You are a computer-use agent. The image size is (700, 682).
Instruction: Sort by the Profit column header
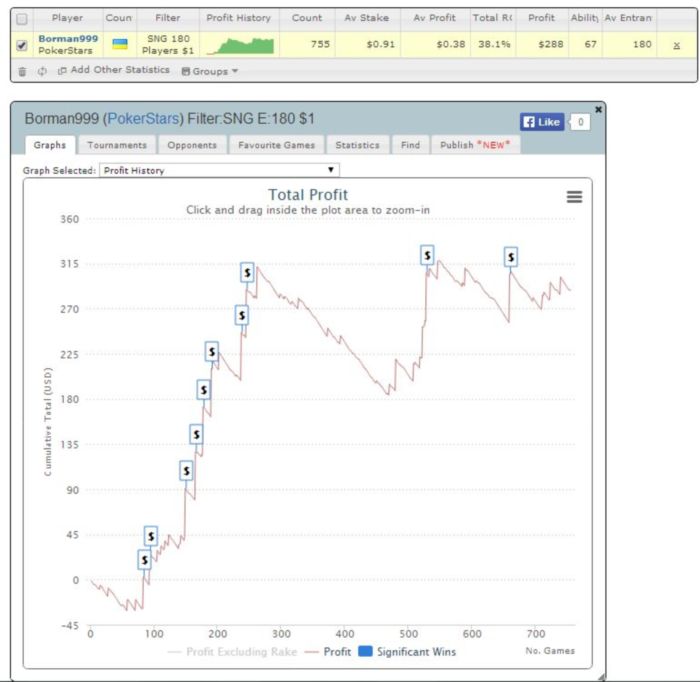(542, 18)
